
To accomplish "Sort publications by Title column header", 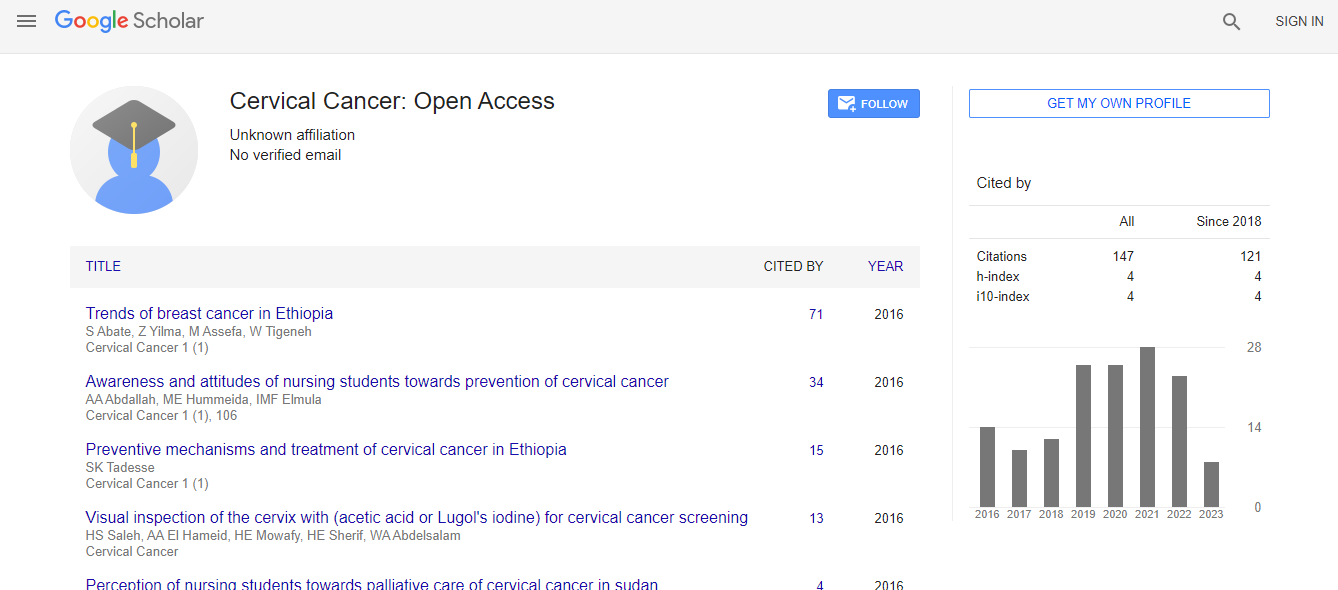I will click(103, 266).
